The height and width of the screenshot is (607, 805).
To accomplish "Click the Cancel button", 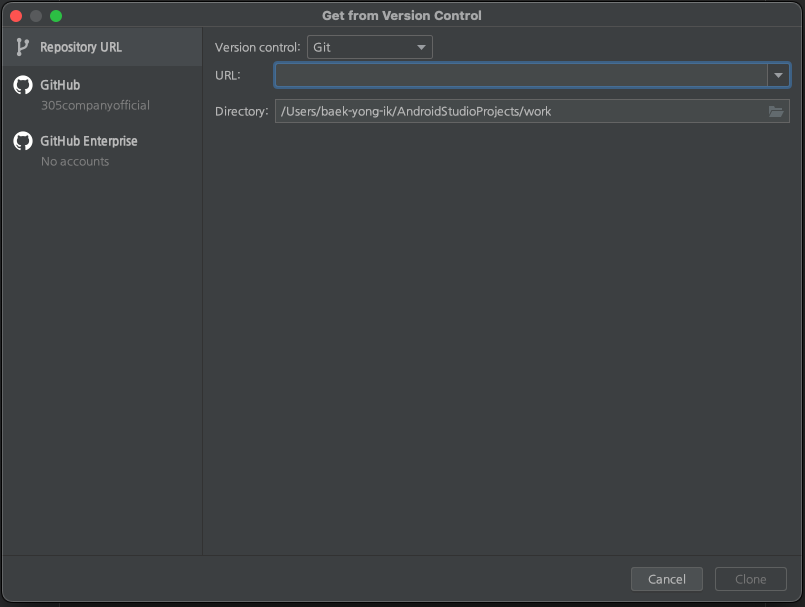I will coord(666,579).
